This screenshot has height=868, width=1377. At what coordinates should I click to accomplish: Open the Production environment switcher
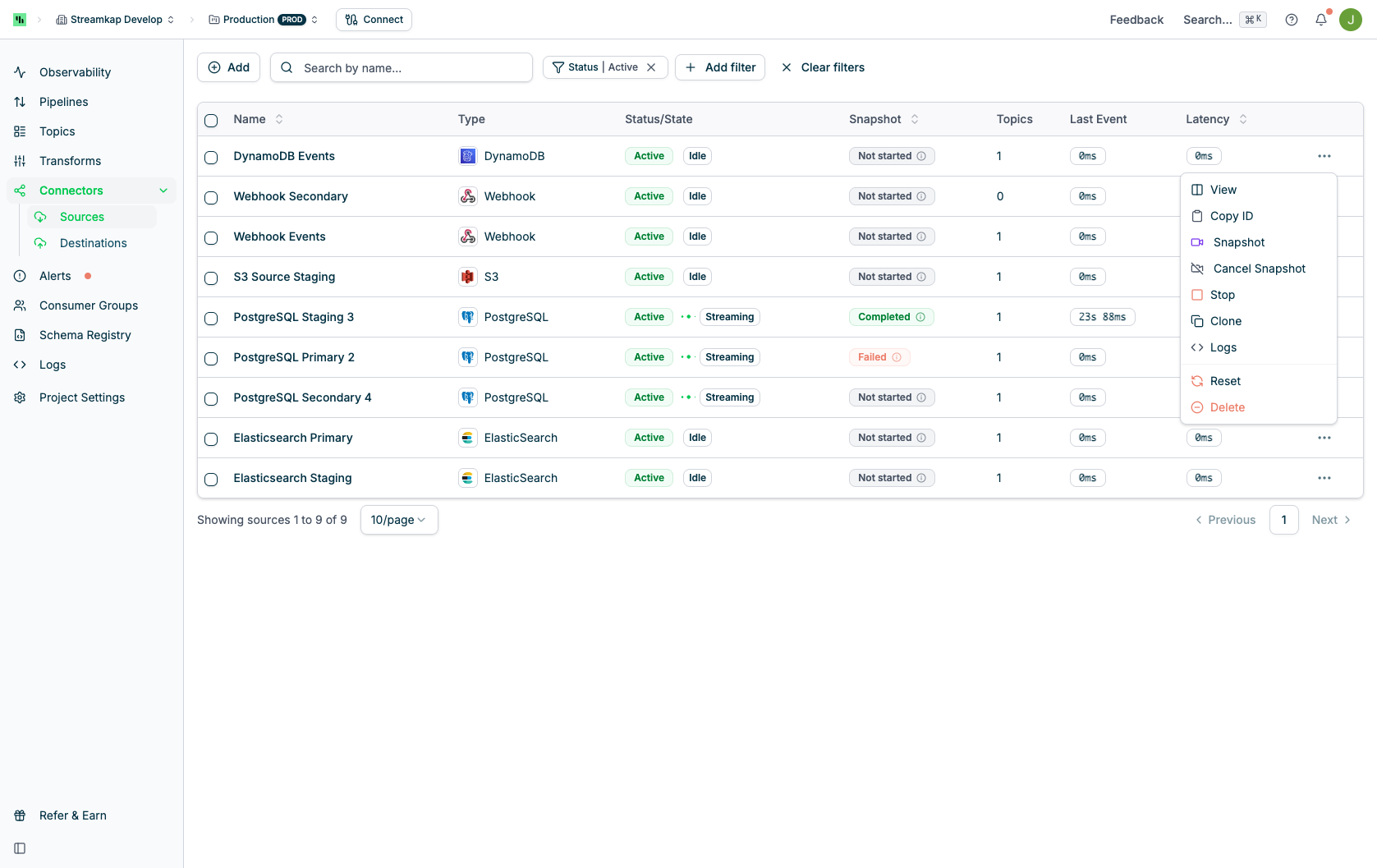pyautogui.click(x=259, y=19)
